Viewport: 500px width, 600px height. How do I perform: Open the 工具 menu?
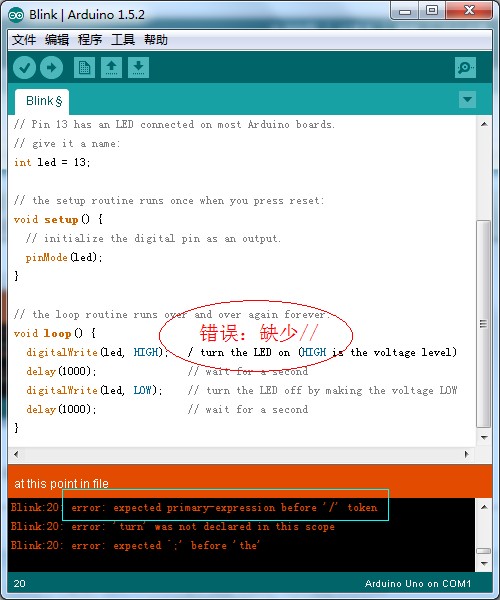tap(123, 39)
